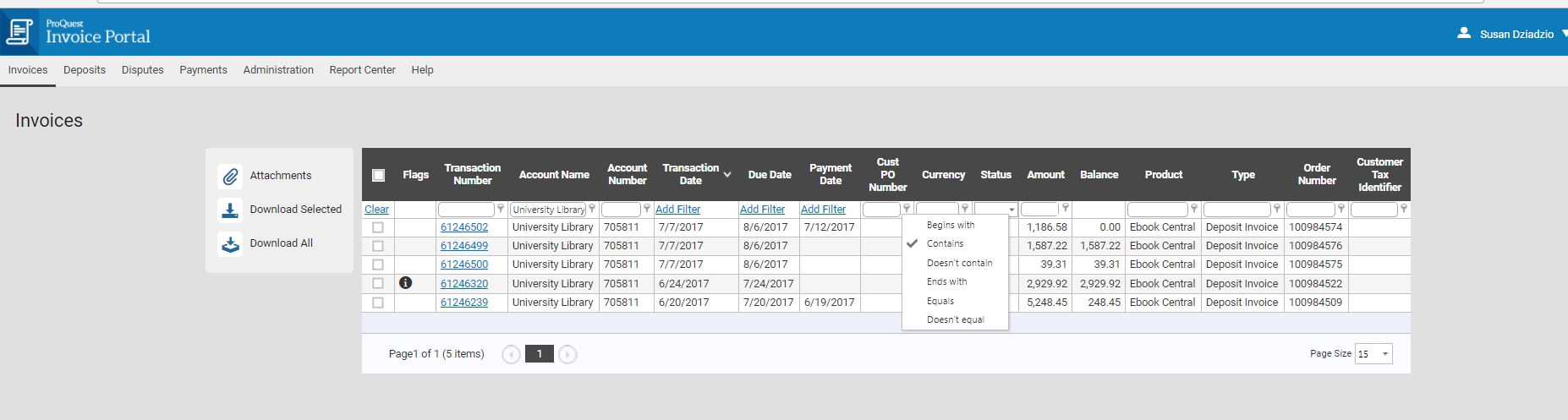Click the Download Selected icon

pyautogui.click(x=230, y=210)
